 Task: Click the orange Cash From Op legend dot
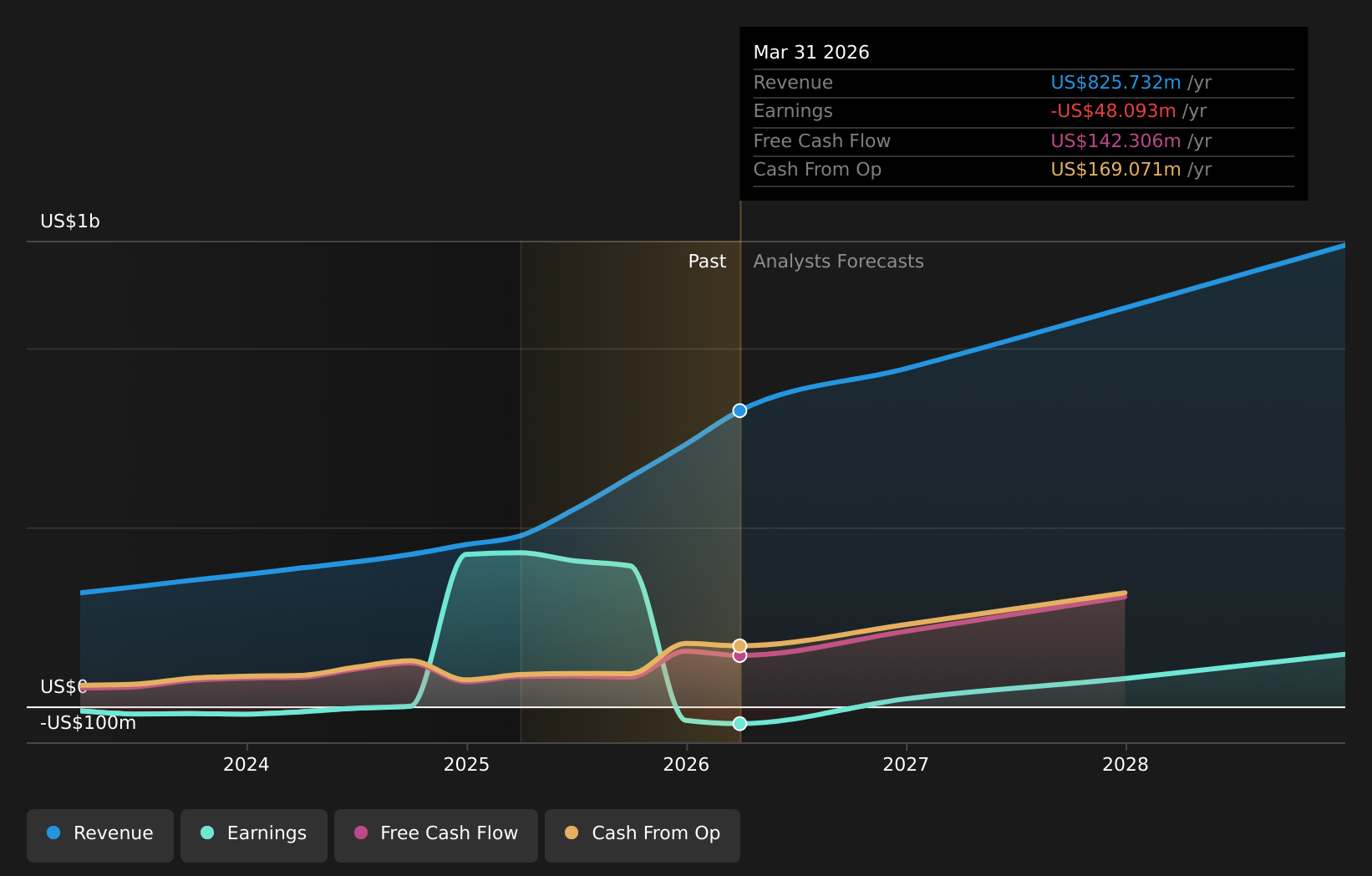(572, 833)
